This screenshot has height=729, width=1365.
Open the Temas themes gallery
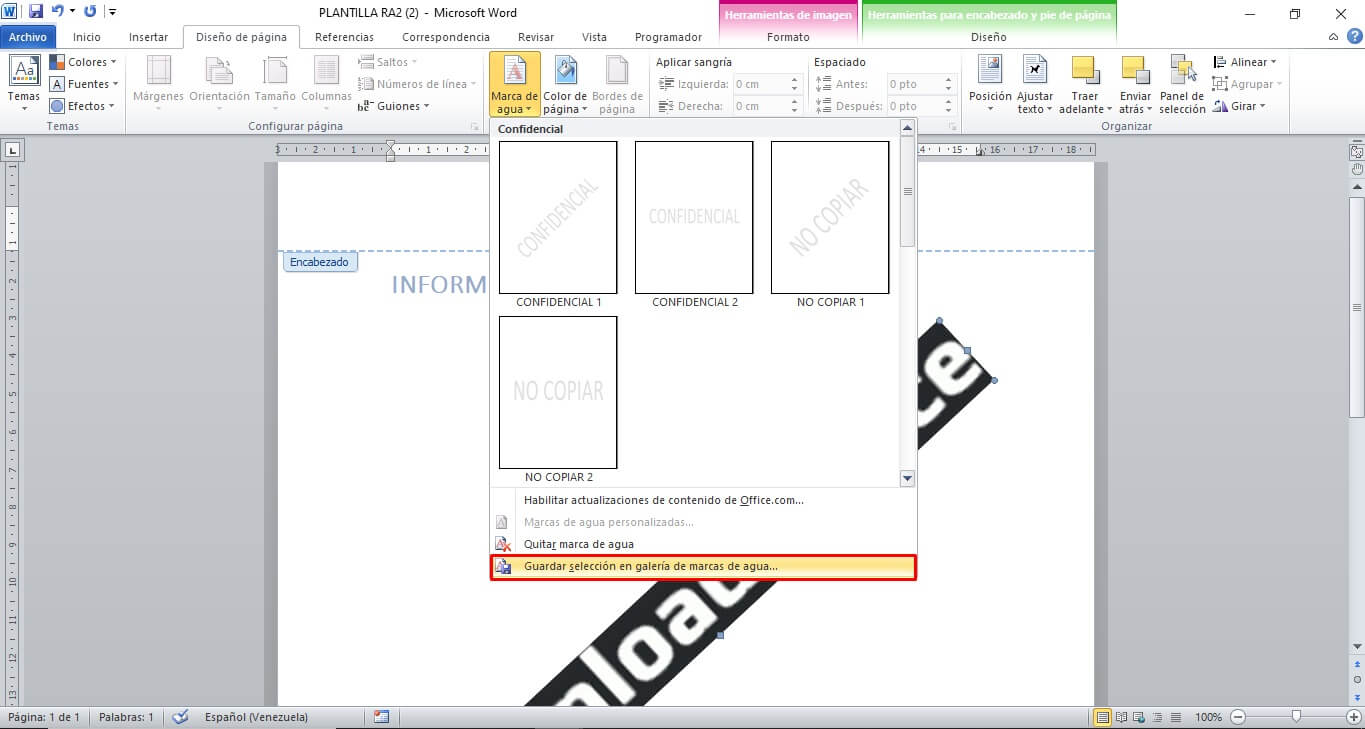(x=24, y=84)
